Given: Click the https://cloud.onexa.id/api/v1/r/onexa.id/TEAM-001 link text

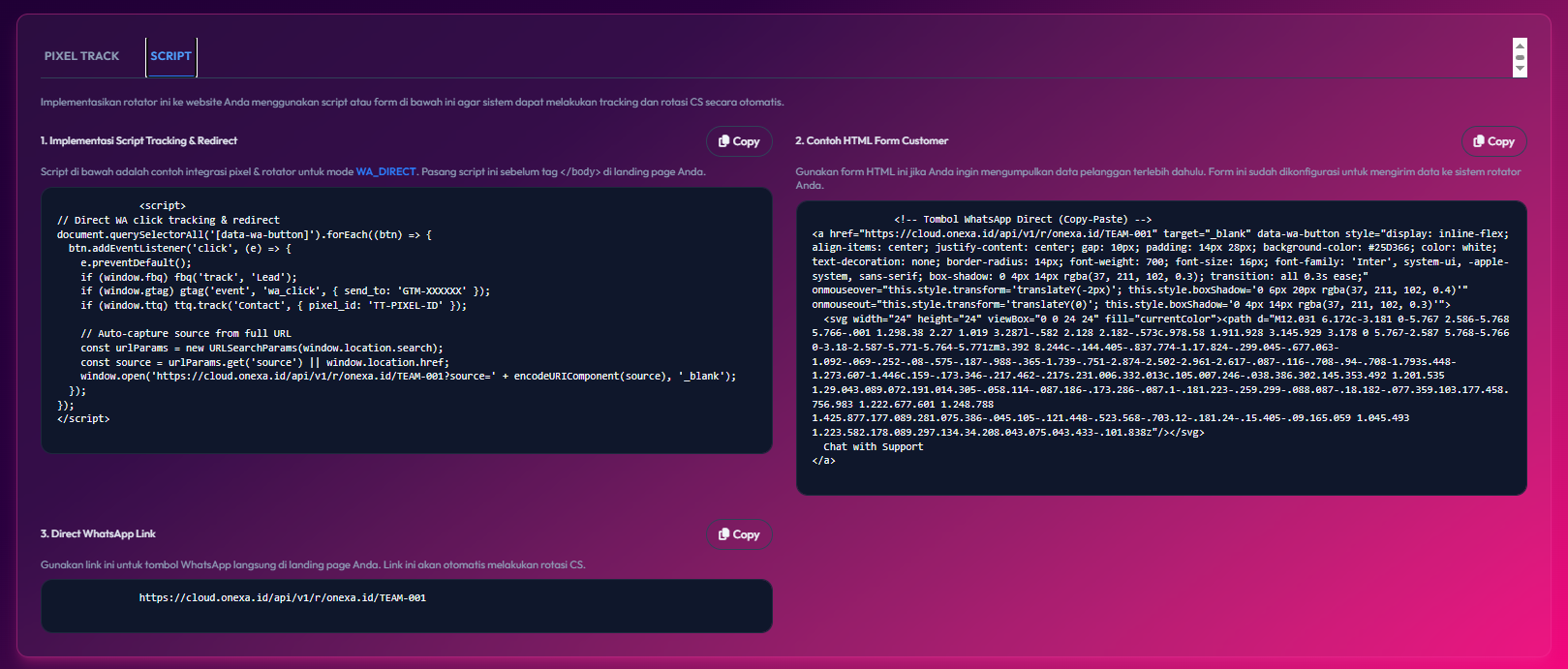Looking at the screenshot, I should pyautogui.click(x=282, y=597).
